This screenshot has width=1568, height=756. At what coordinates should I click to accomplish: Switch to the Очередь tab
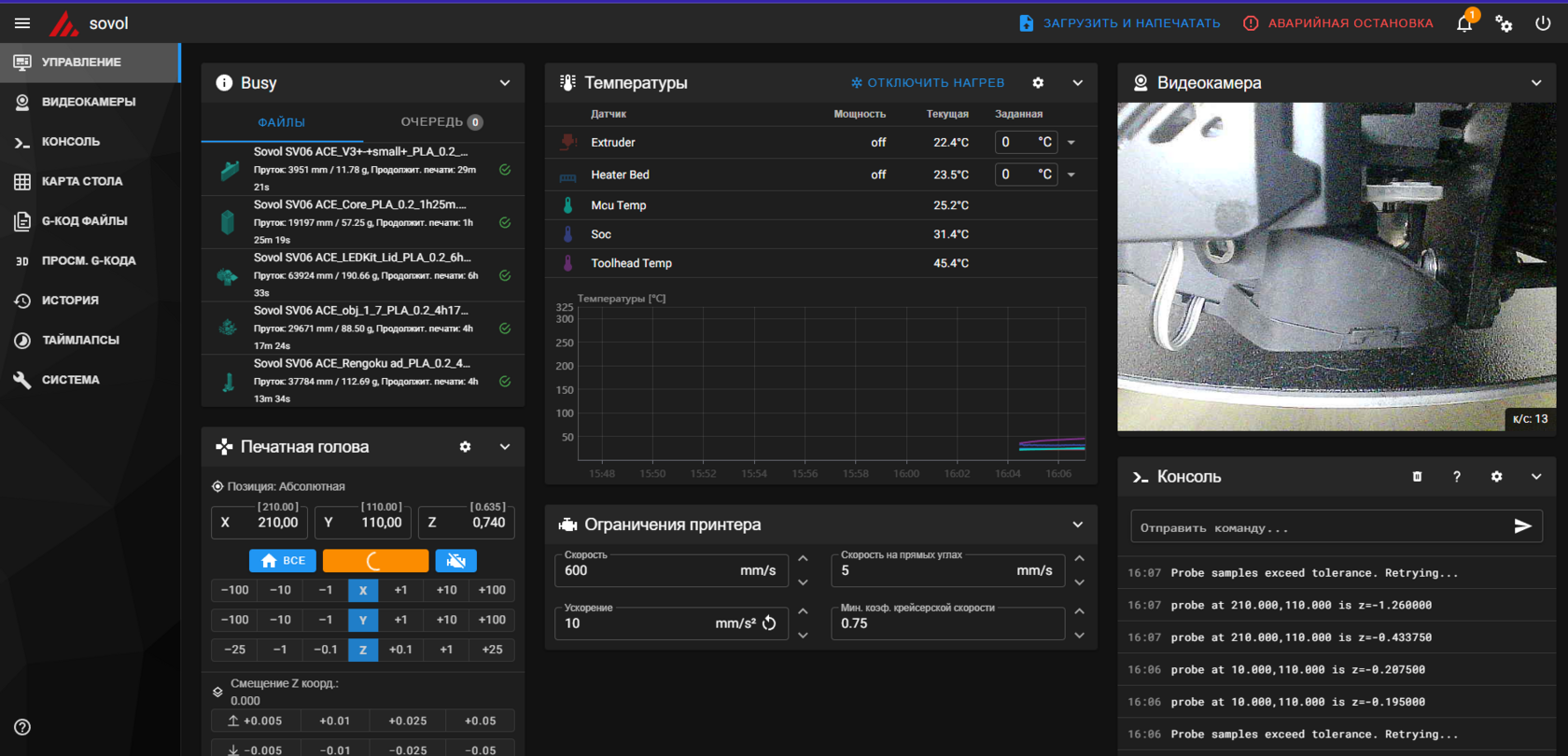[441, 122]
